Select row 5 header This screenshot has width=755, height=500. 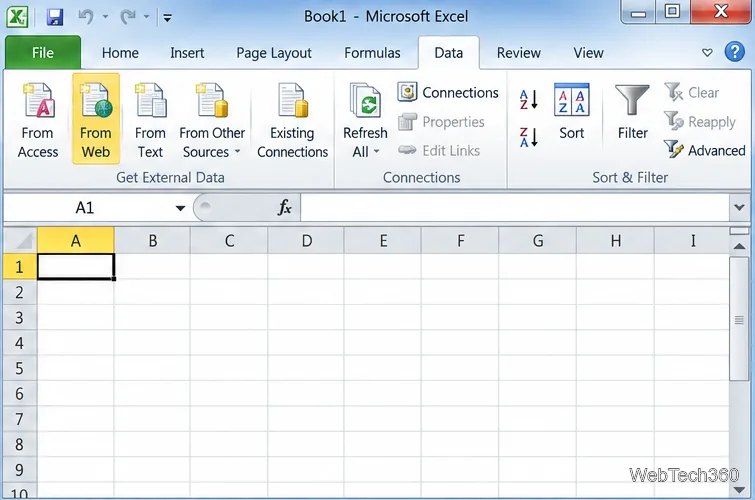coord(20,368)
